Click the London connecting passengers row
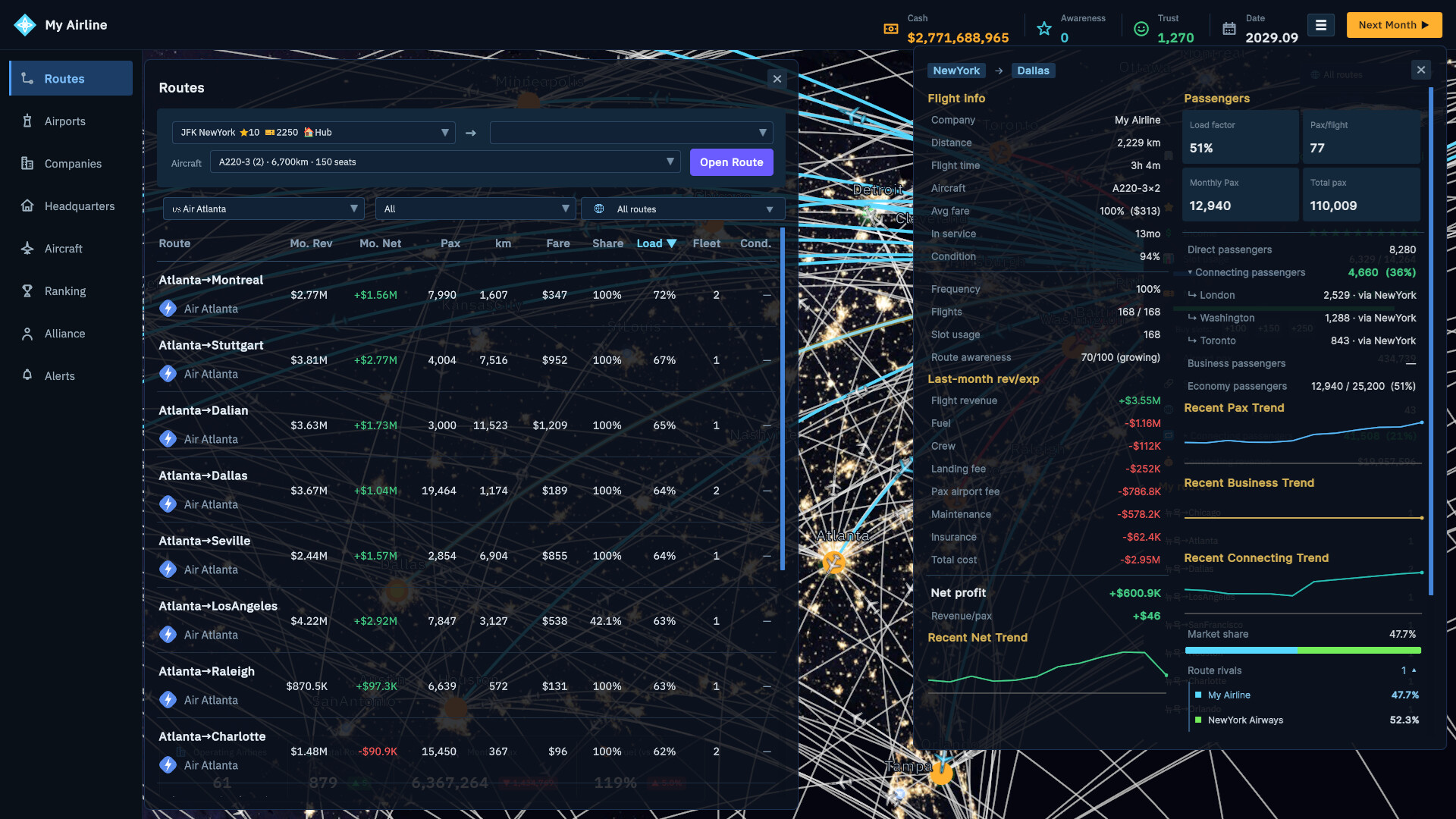The width and height of the screenshot is (1456, 819). coord(1301,295)
